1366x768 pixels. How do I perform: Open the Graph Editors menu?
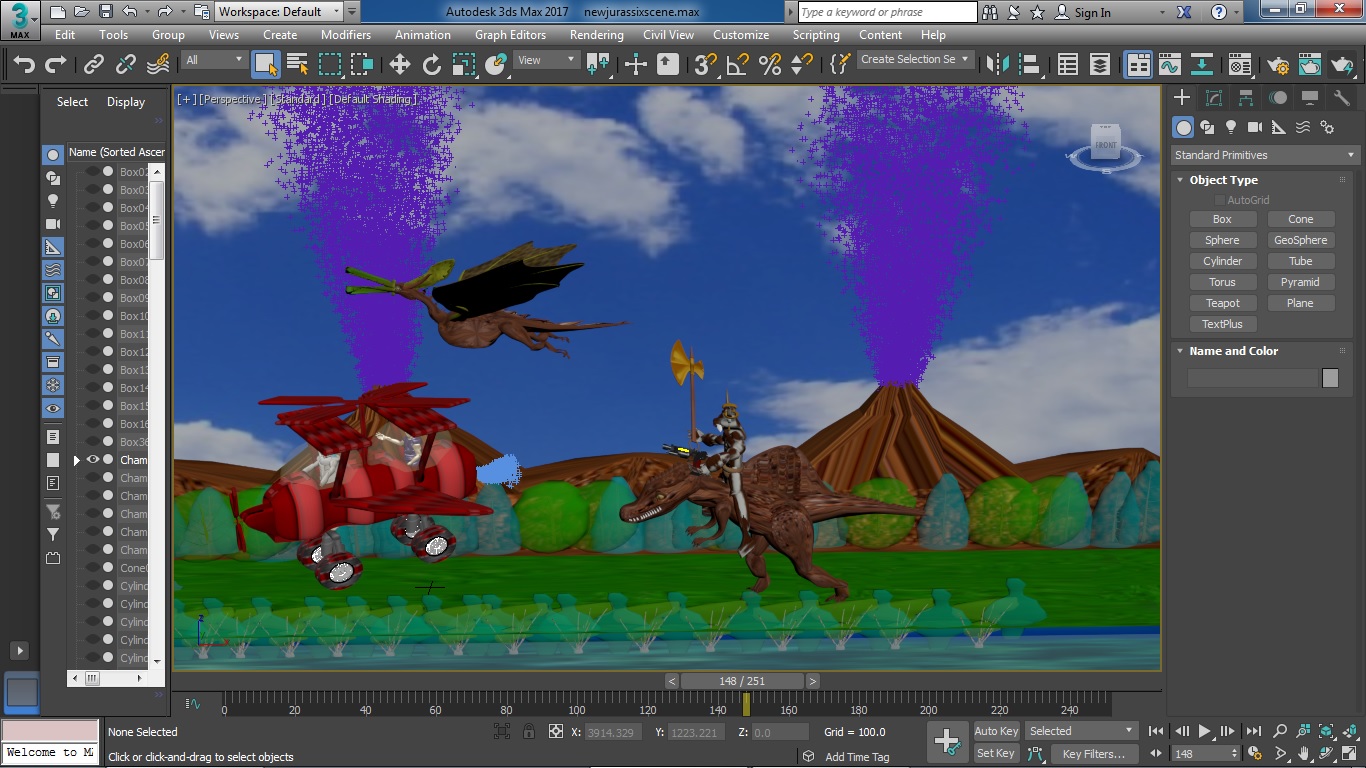[510, 34]
